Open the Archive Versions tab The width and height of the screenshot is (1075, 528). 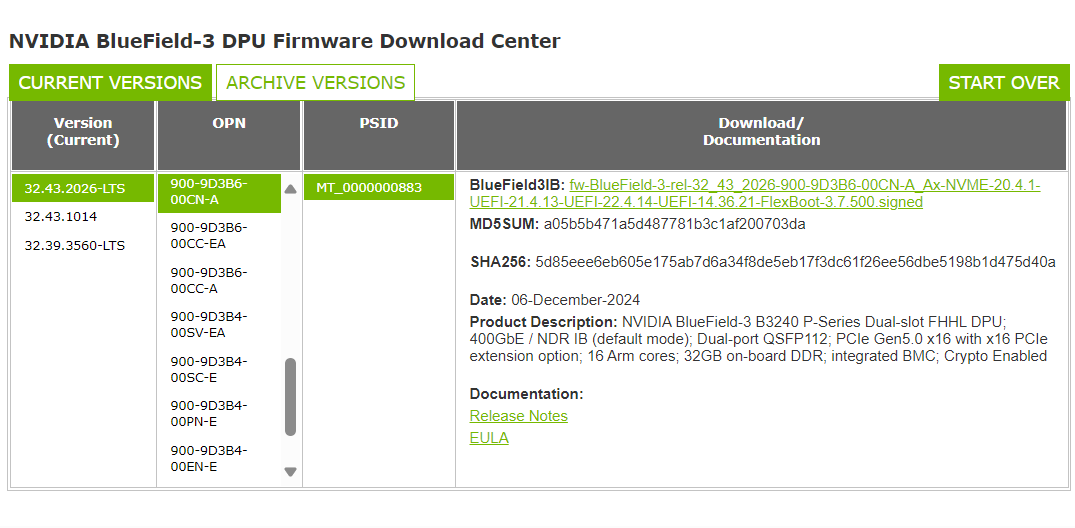[315, 83]
